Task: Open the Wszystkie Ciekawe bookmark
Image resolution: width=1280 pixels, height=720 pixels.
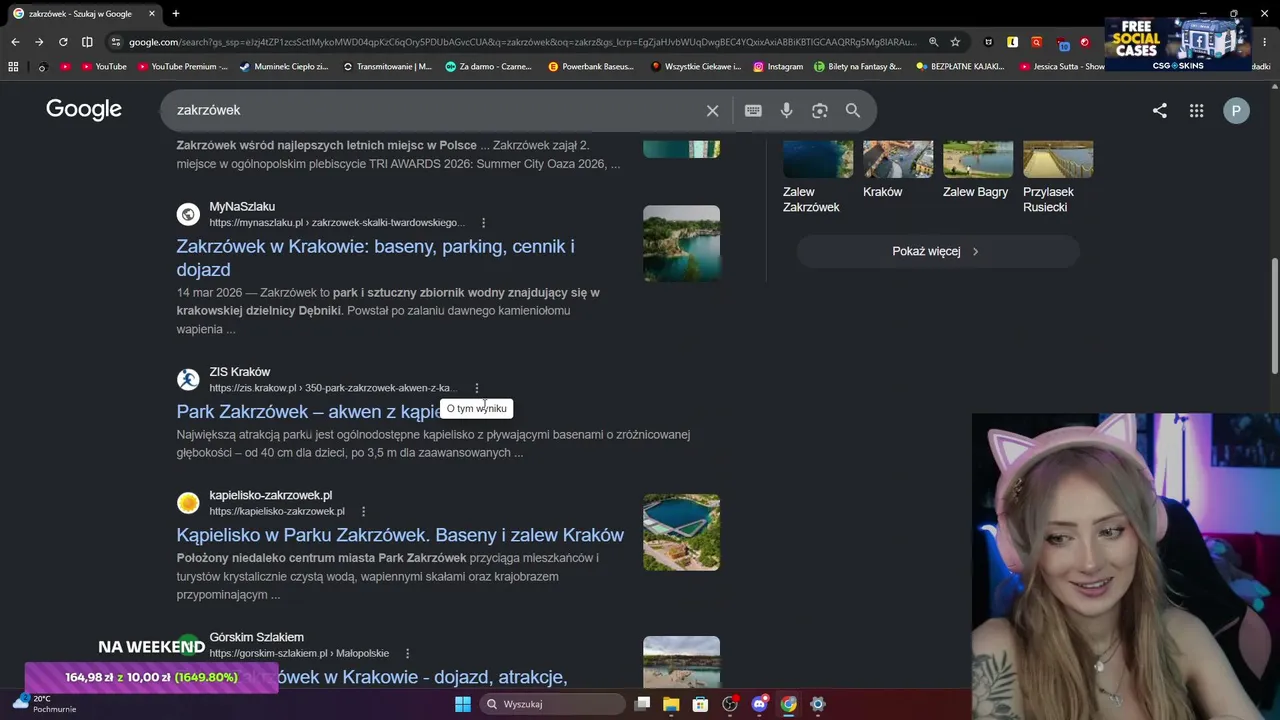Action: [695, 67]
